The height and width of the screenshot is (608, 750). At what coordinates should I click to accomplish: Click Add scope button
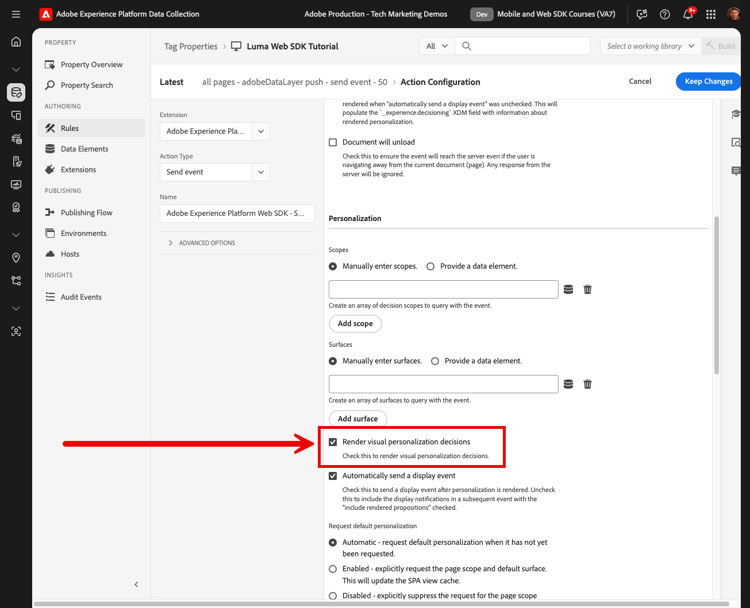coord(355,324)
